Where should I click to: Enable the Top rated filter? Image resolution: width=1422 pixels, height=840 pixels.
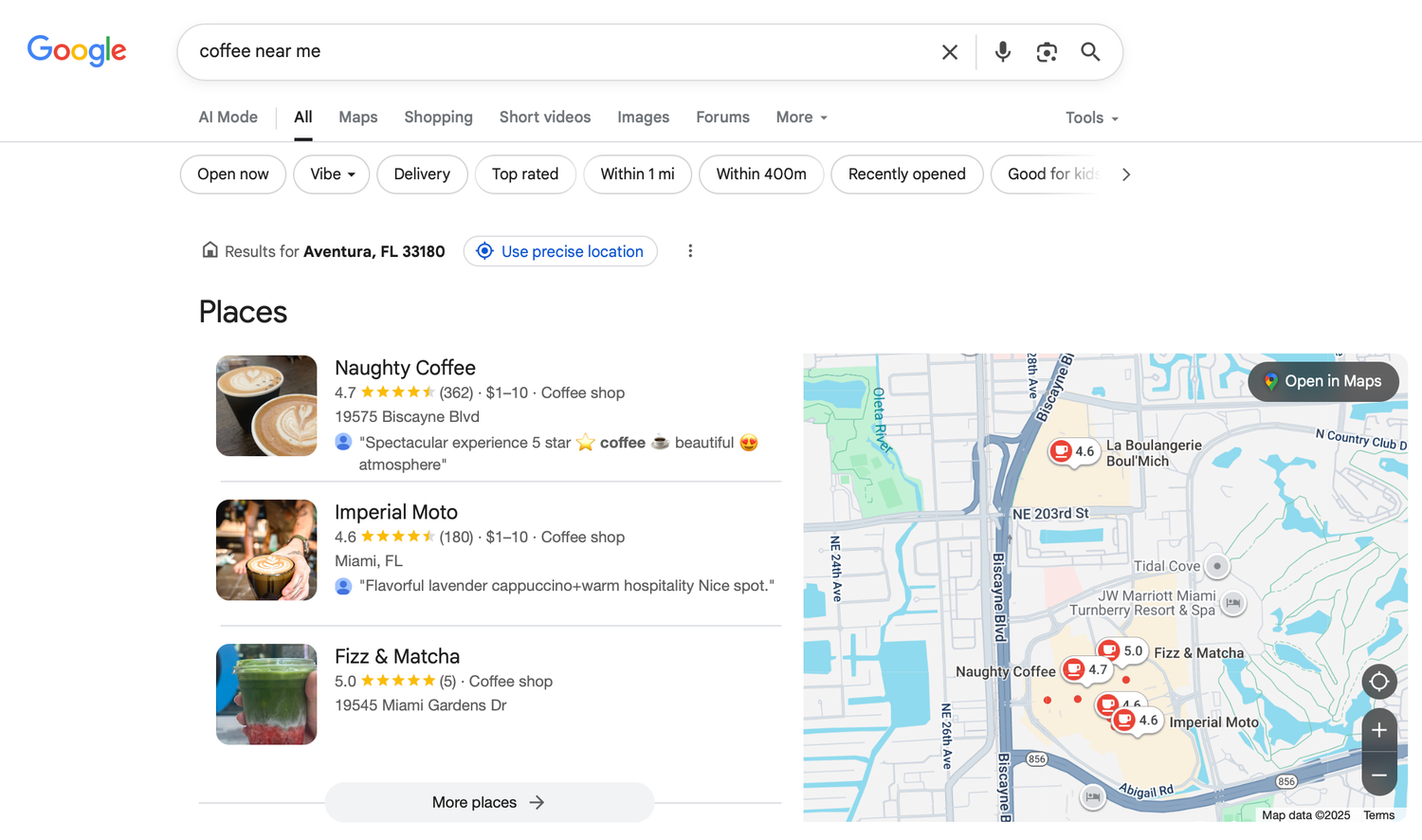tap(525, 174)
